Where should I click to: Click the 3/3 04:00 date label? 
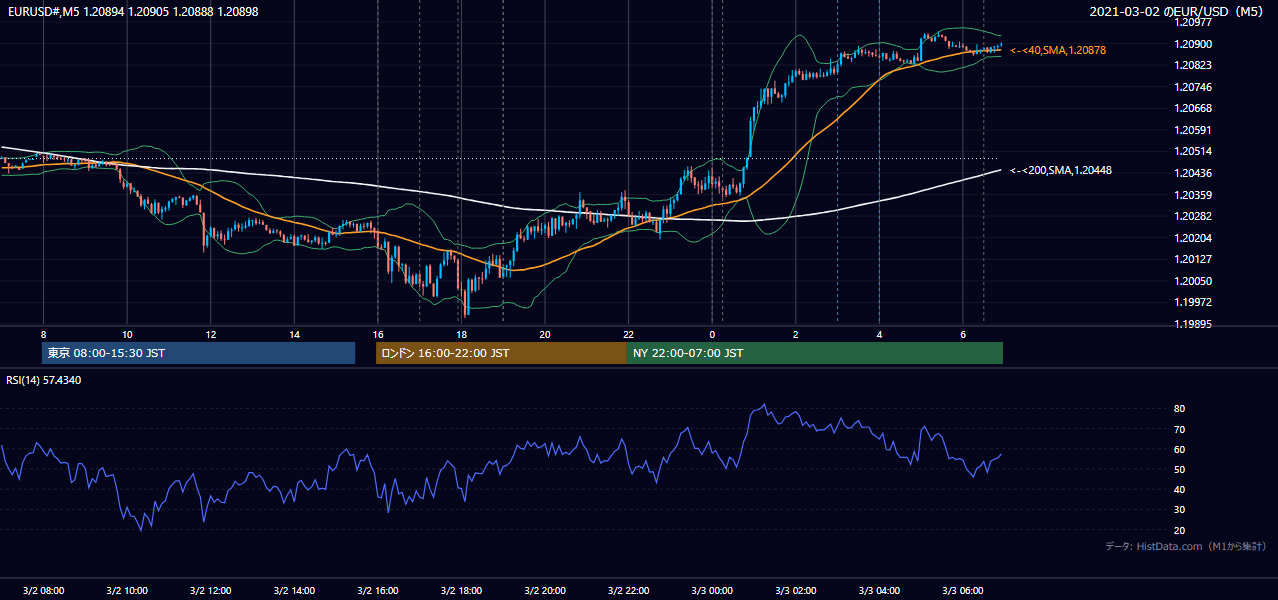pyautogui.click(x=879, y=590)
